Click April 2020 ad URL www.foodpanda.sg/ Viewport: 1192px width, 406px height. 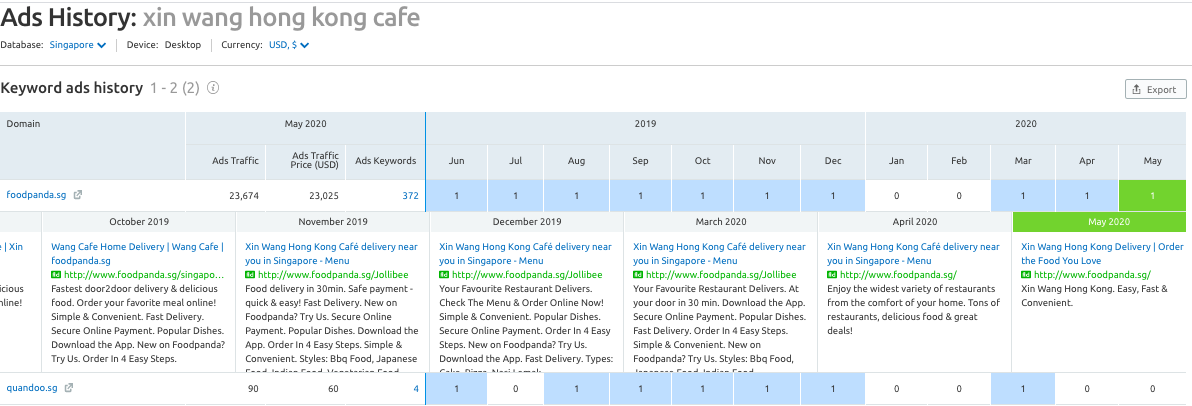(x=899, y=274)
